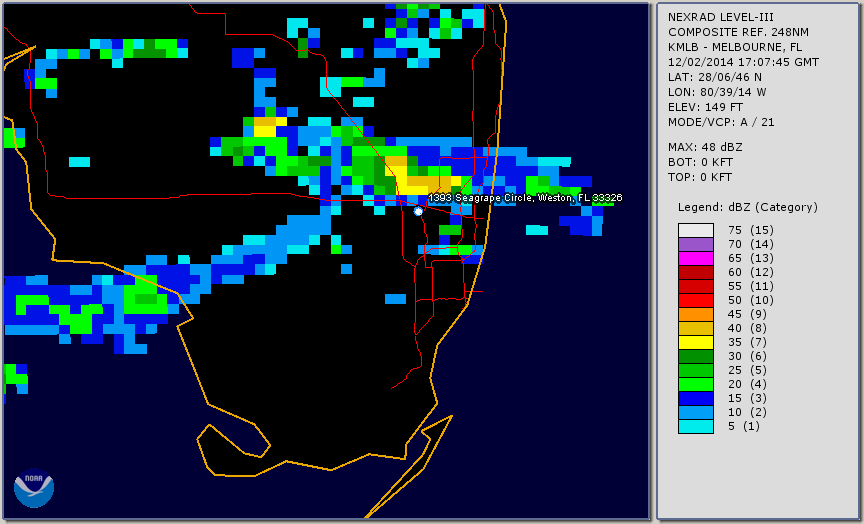The height and width of the screenshot is (524, 864).
Task: Click the 'LON: 80/39/14 W' text
Action: click(x=717, y=92)
